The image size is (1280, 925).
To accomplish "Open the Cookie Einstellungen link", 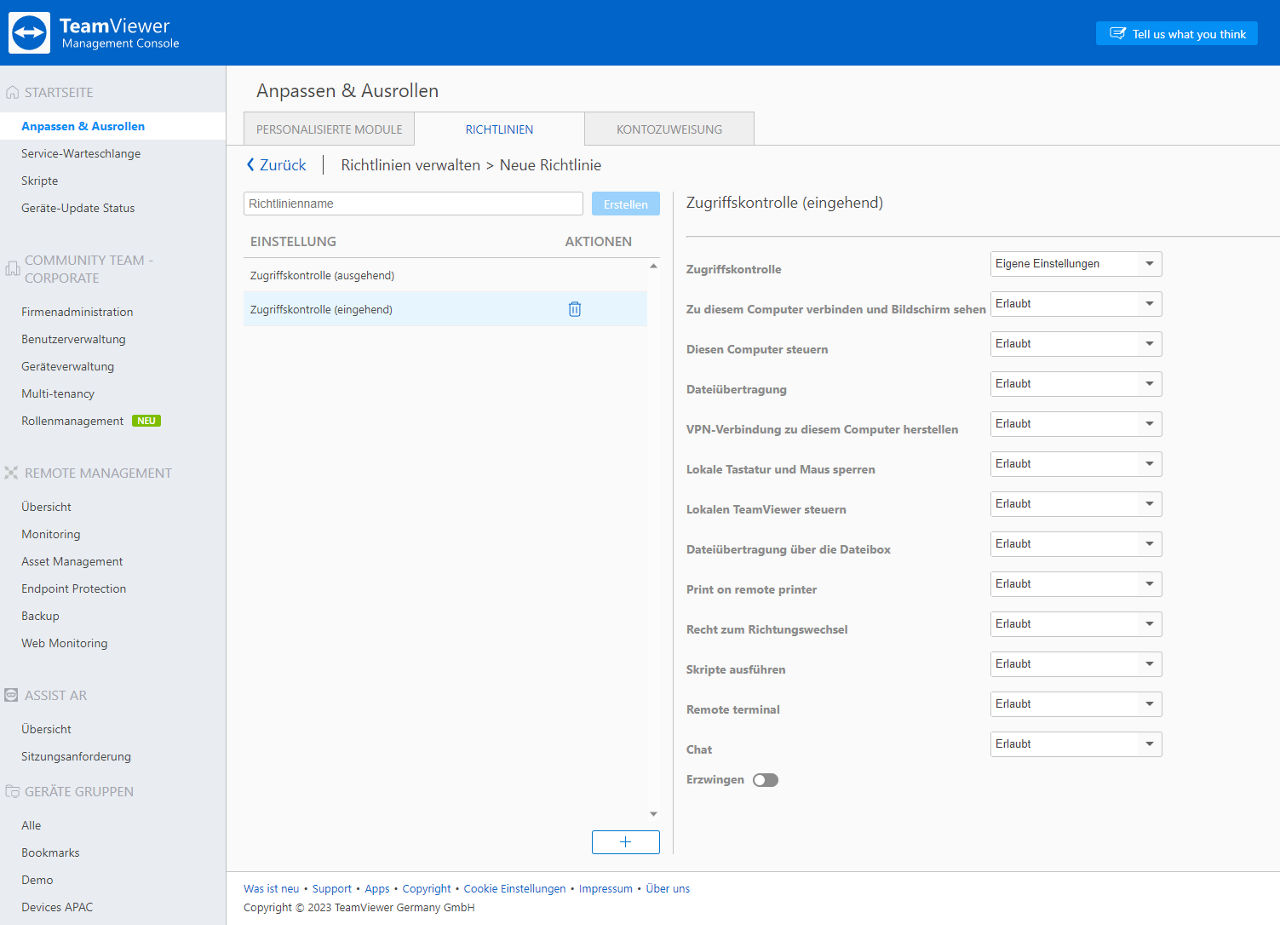I will point(514,888).
